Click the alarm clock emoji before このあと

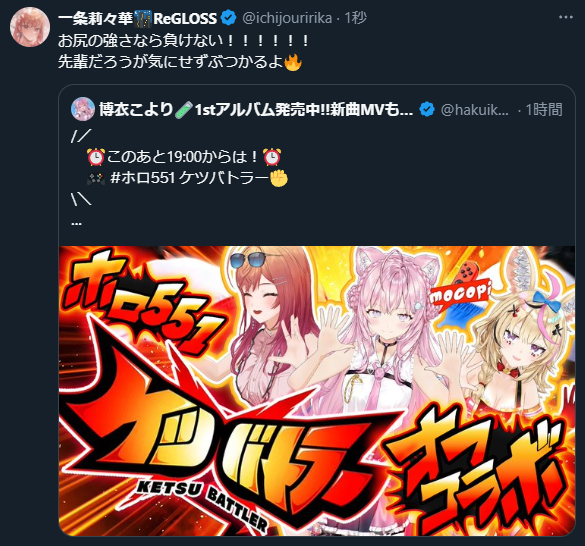tap(96, 157)
